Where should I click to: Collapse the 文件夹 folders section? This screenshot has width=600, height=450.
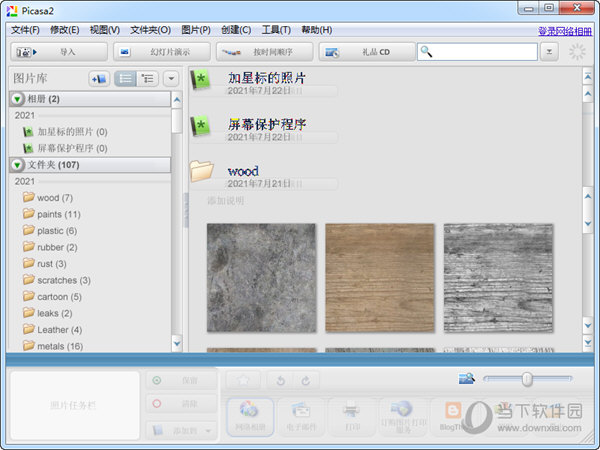pos(19,164)
